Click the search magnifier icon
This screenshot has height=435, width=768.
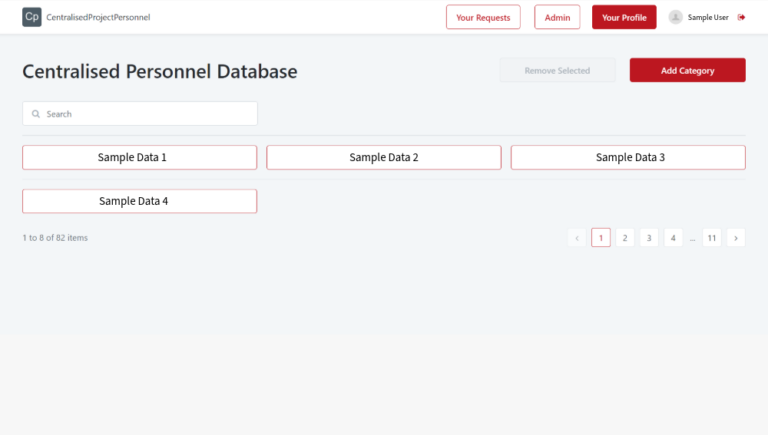(36, 114)
